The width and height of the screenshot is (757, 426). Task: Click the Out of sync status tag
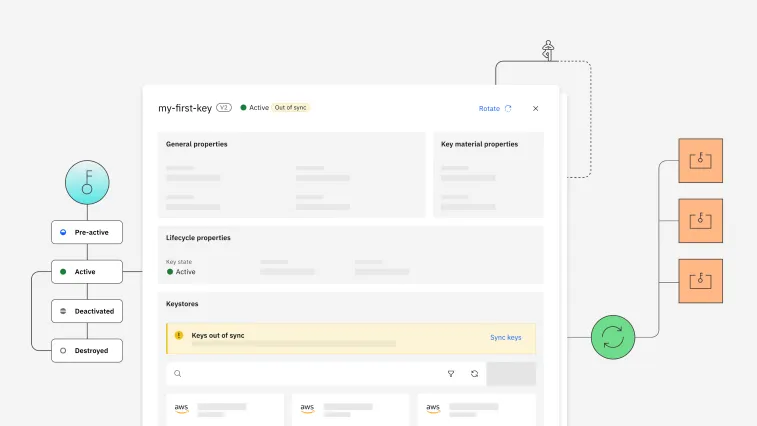(291, 107)
